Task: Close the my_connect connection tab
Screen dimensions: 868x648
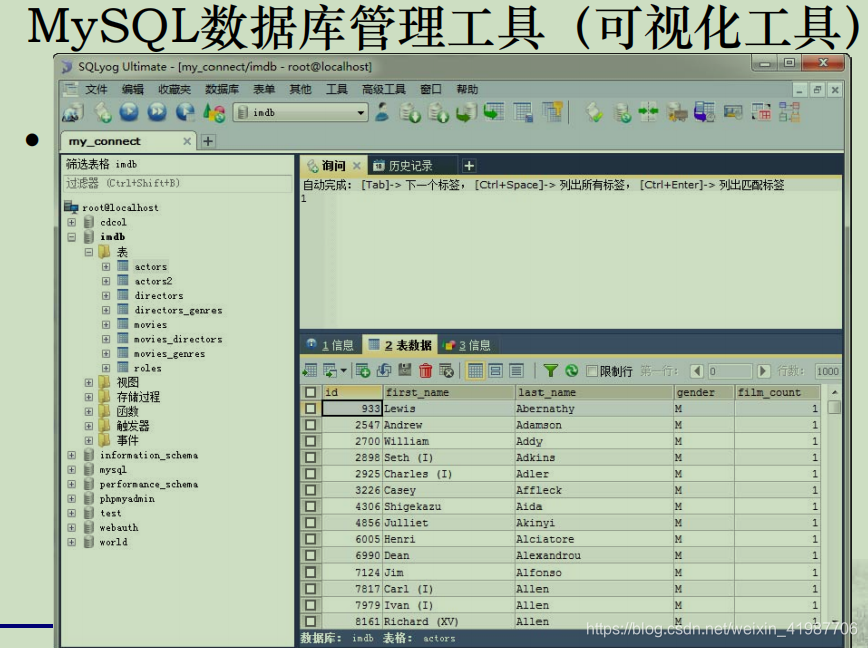Action: tap(187, 141)
